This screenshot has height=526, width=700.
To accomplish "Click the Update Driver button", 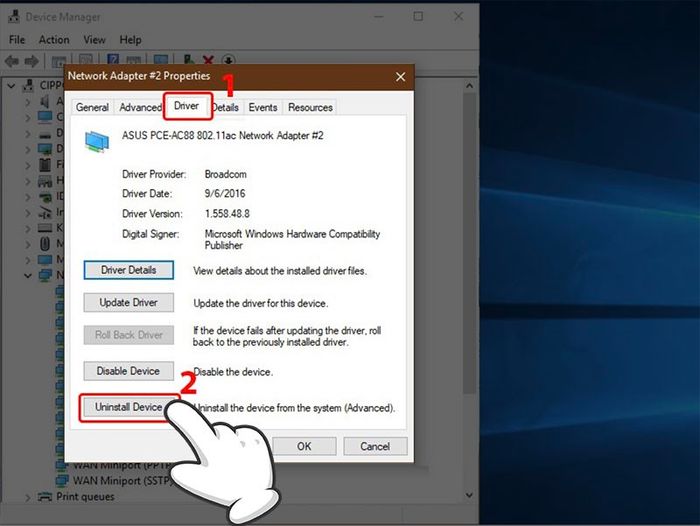I will coord(129,302).
